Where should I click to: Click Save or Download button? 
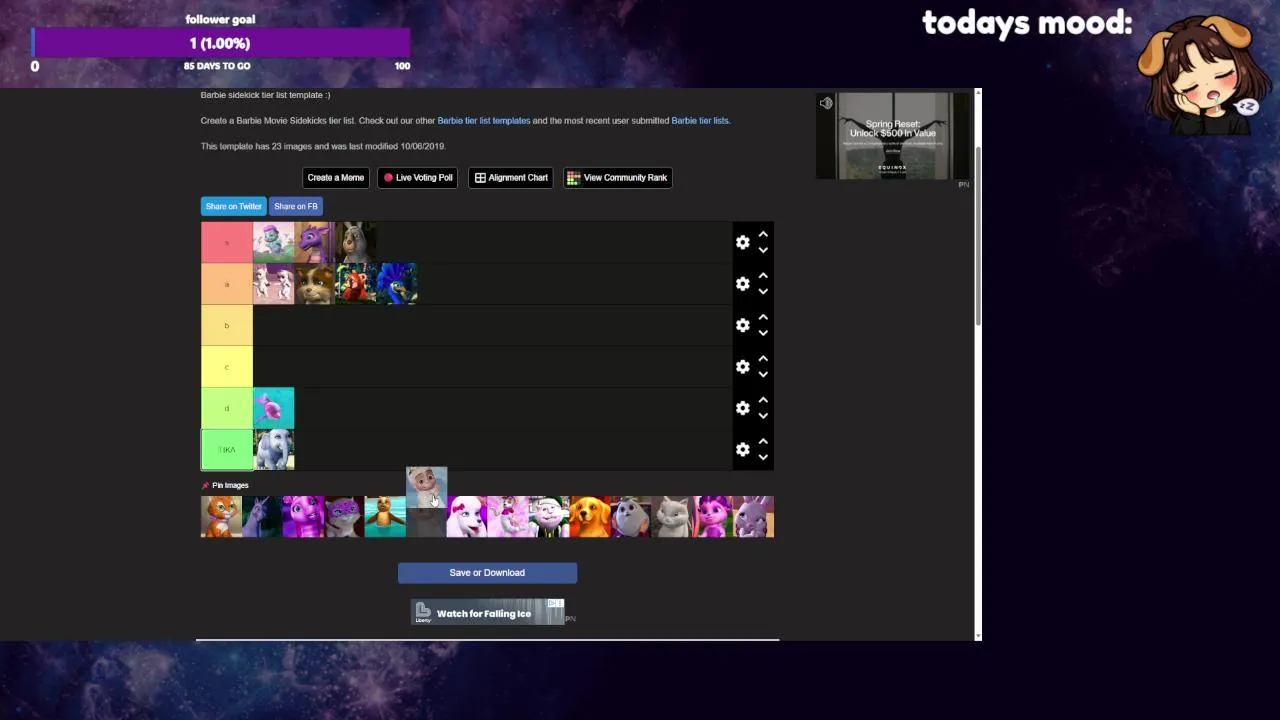487,573
